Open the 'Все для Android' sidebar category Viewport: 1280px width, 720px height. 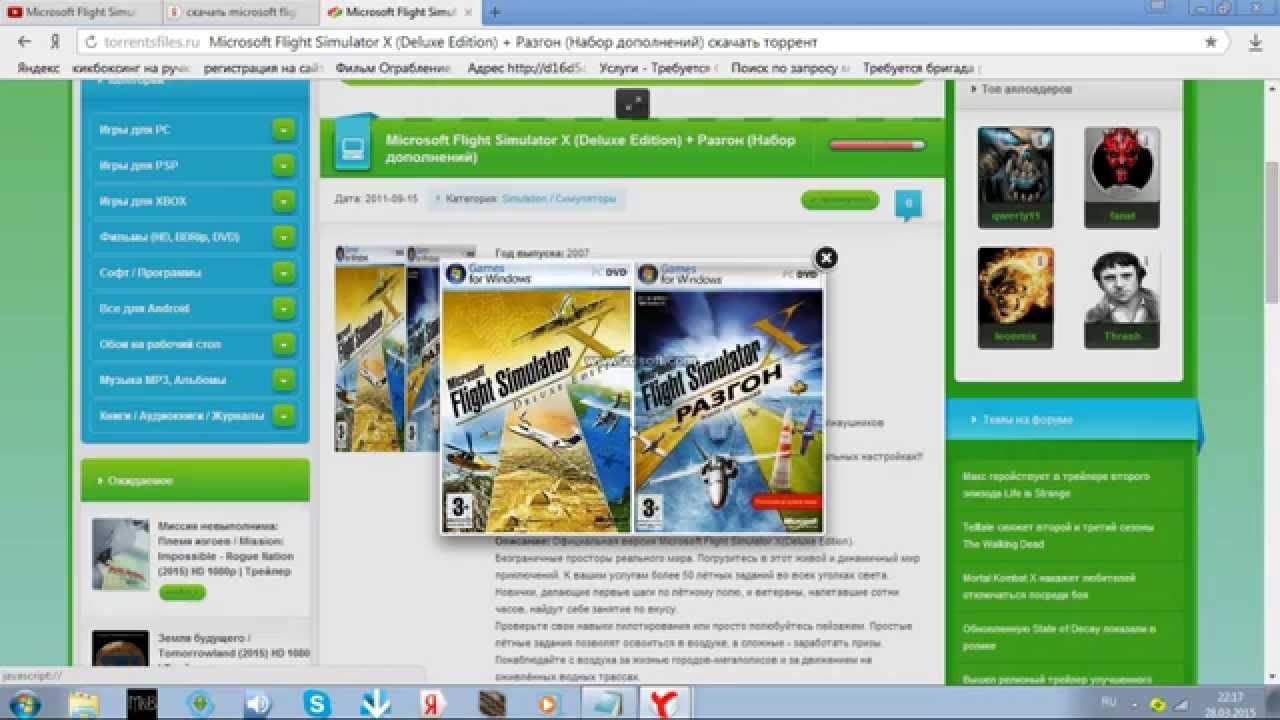[144, 309]
